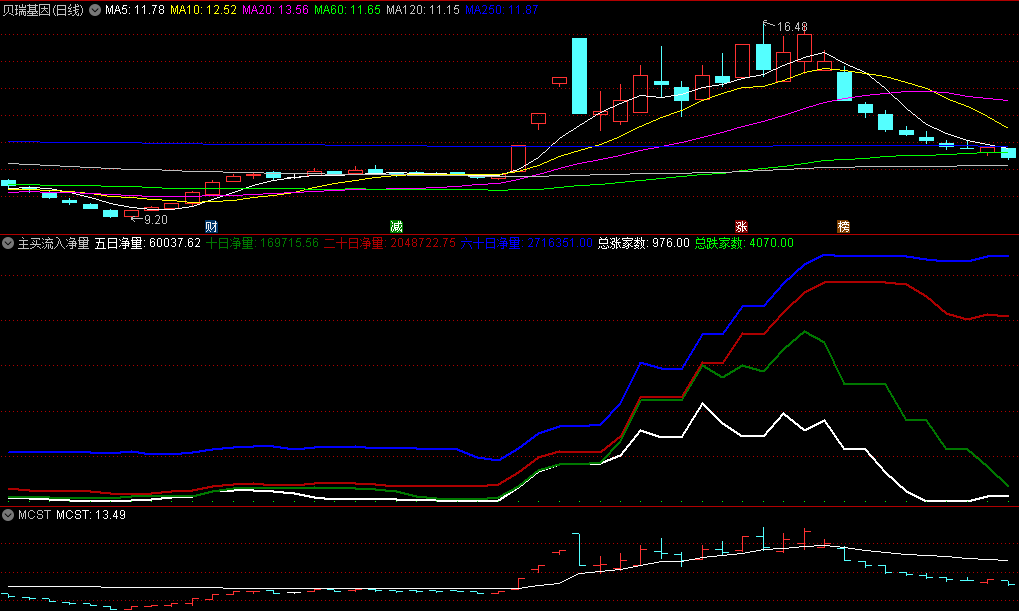Click the 9.20 low price label

(x=155, y=220)
